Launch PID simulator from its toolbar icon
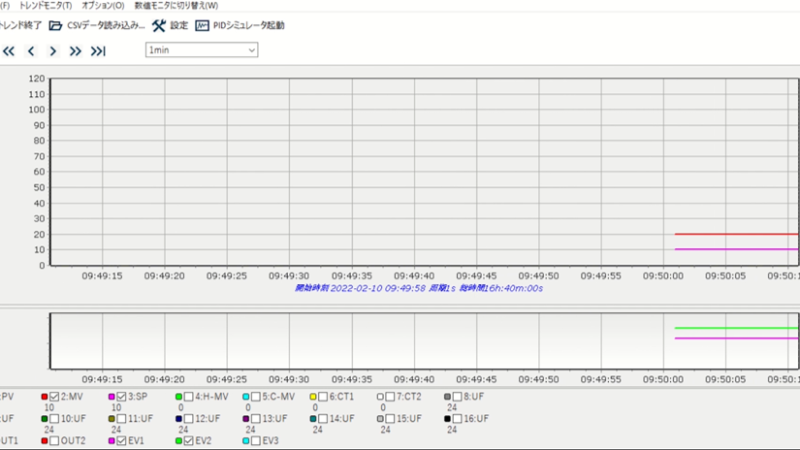Image resolution: width=800 pixels, height=450 pixels. [203, 25]
